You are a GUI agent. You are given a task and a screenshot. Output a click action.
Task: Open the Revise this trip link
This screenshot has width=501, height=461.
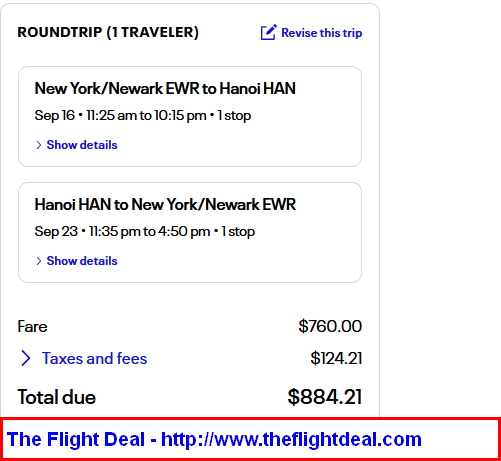tap(321, 33)
